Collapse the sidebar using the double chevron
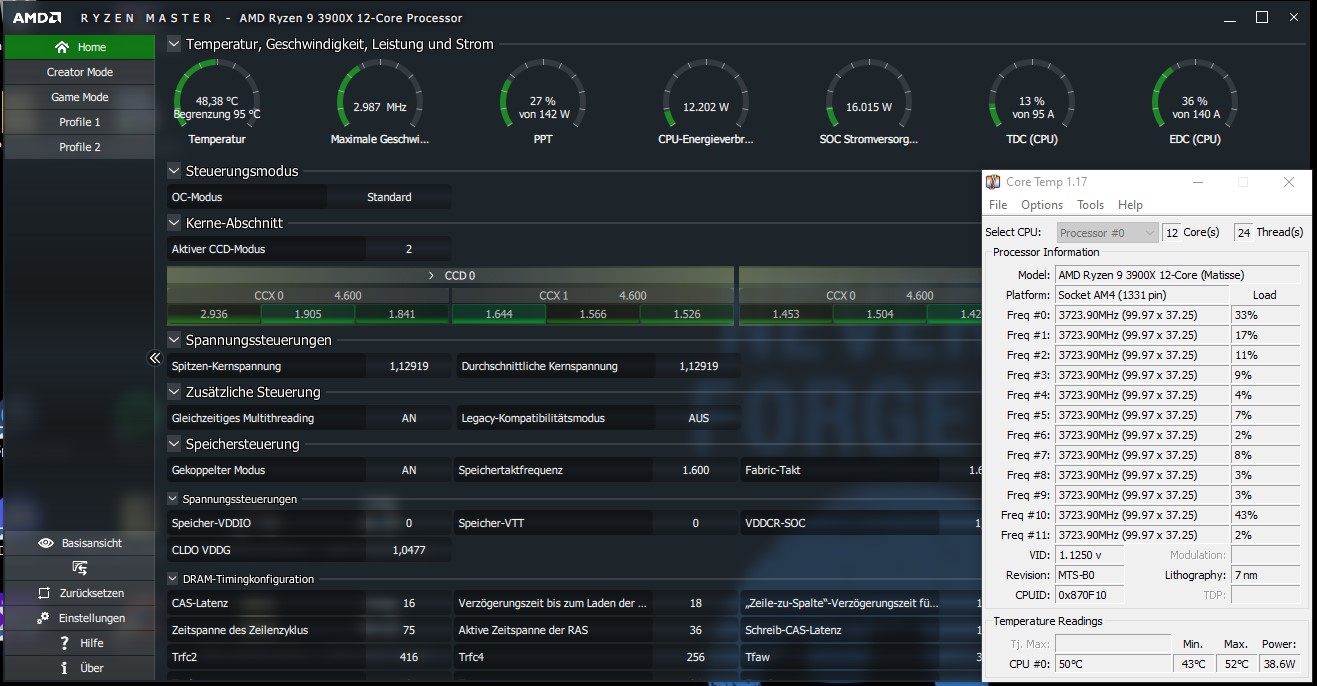This screenshot has height=686, width=1317. tap(155, 358)
